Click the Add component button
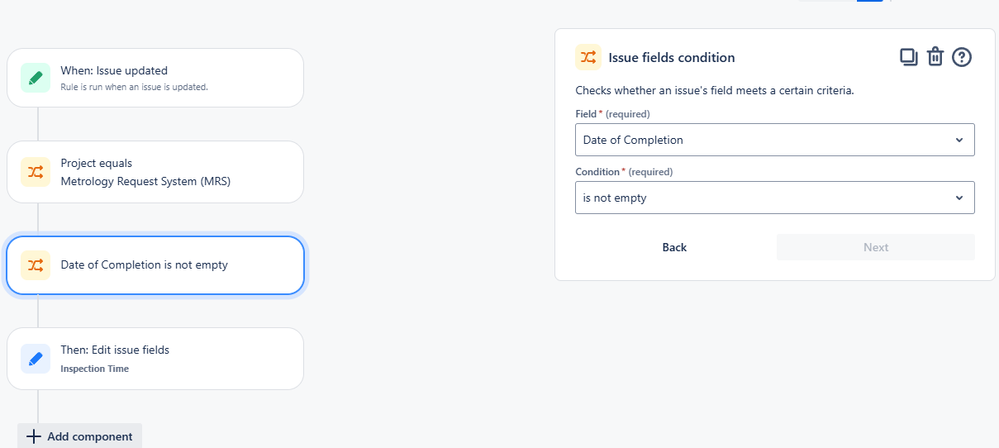 80,437
